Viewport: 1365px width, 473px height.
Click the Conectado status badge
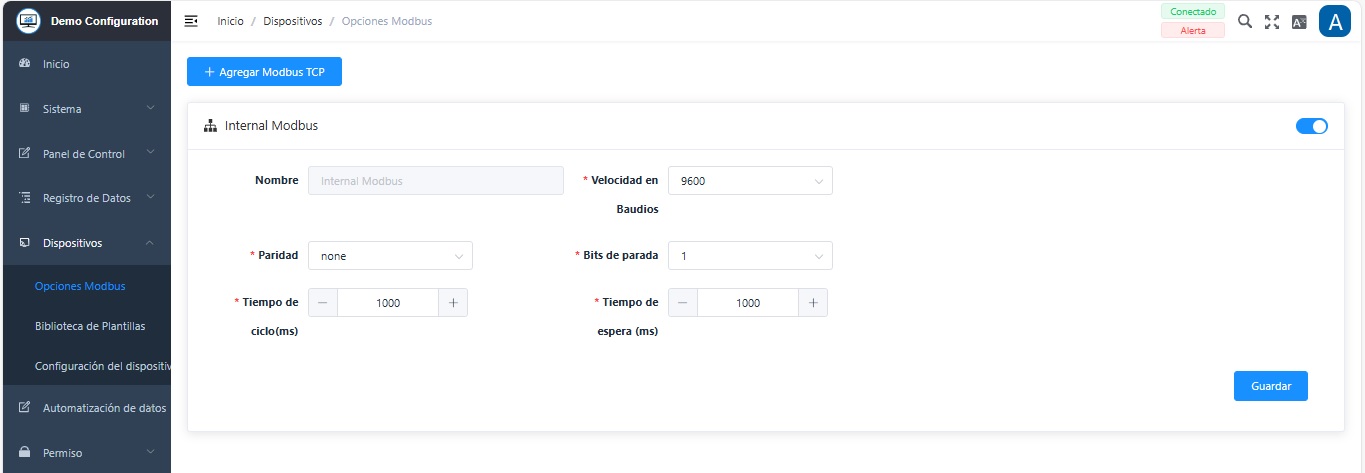tap(1192, 12)
